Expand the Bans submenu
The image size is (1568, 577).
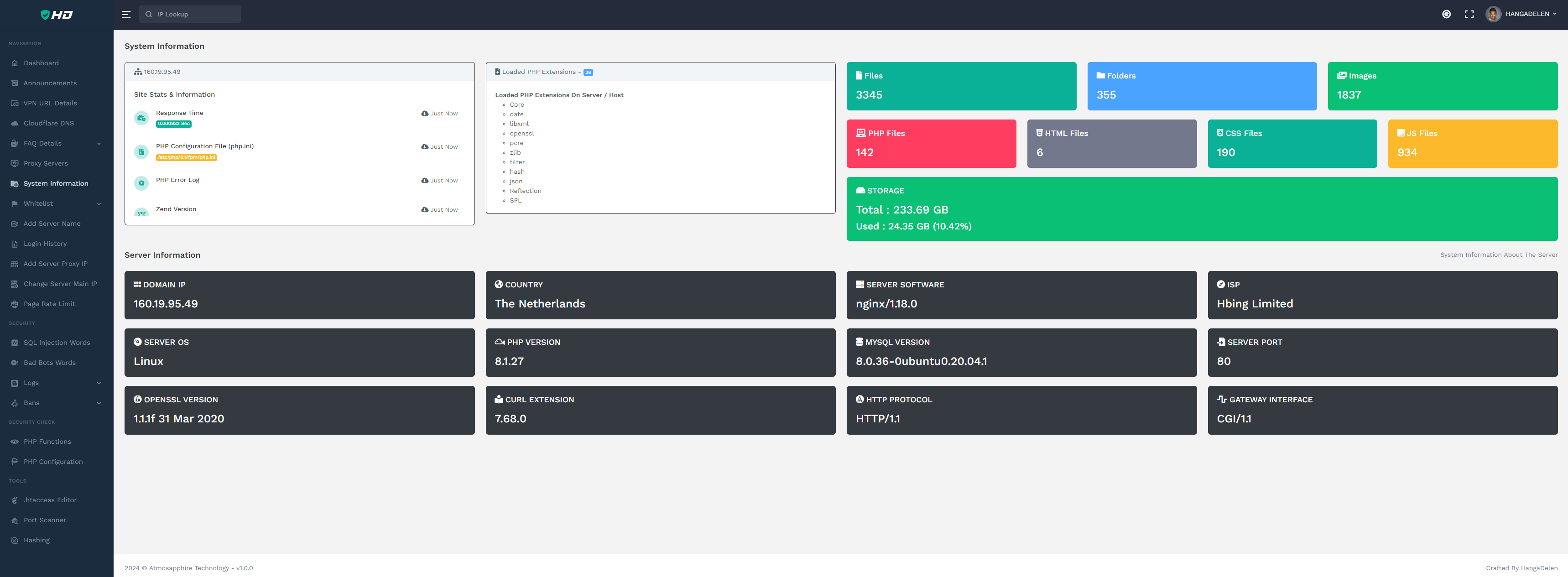click(99, 403)
